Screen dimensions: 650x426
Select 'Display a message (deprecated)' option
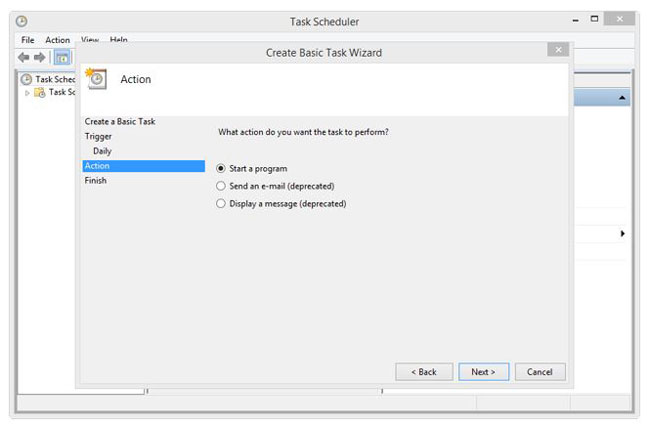click(x=221, y=204)
